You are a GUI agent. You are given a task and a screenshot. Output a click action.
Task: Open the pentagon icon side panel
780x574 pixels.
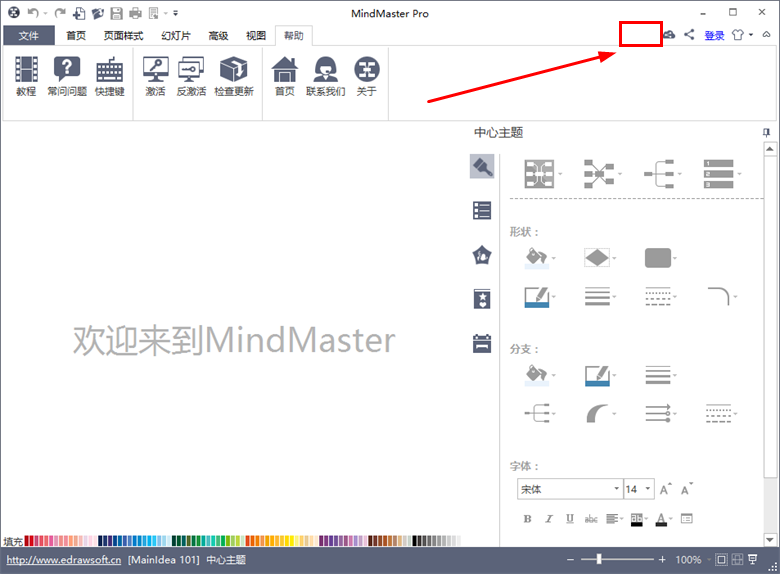[x=482, y=255]
